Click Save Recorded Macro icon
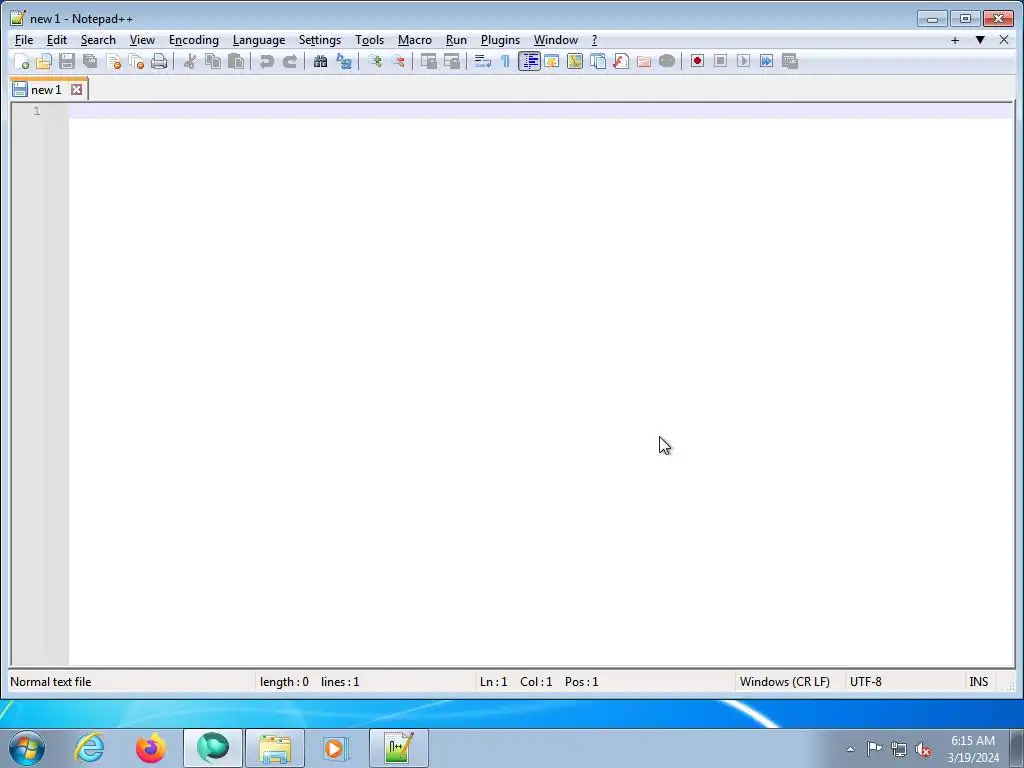The width and height of the screenshot is (1024, 768). pos(790,61)
